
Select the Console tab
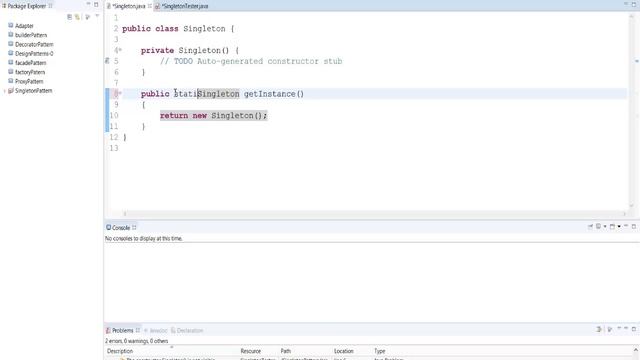coord(121,228)
